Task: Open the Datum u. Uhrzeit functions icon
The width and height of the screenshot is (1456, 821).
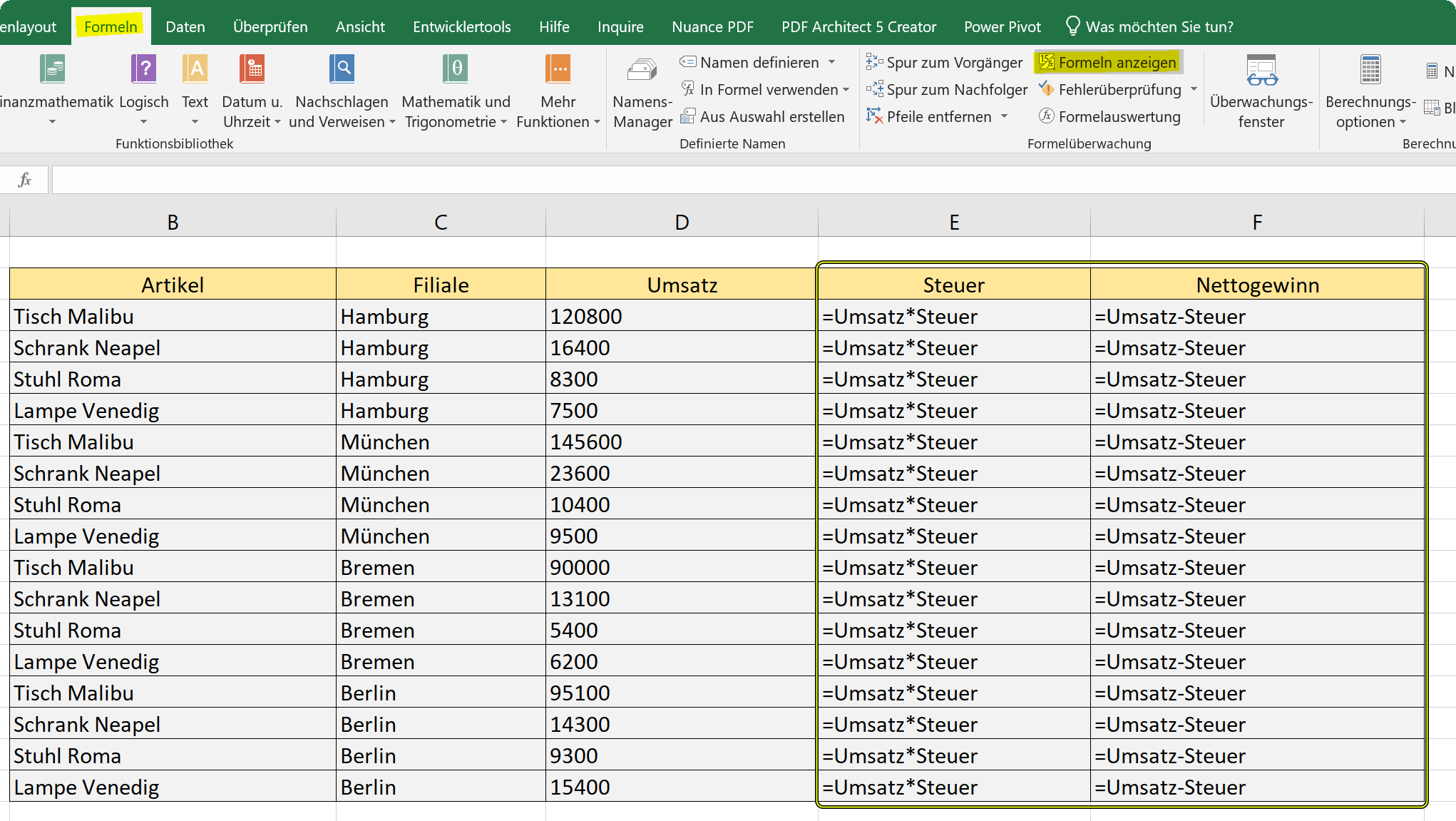Action: (x=252, y=69)
